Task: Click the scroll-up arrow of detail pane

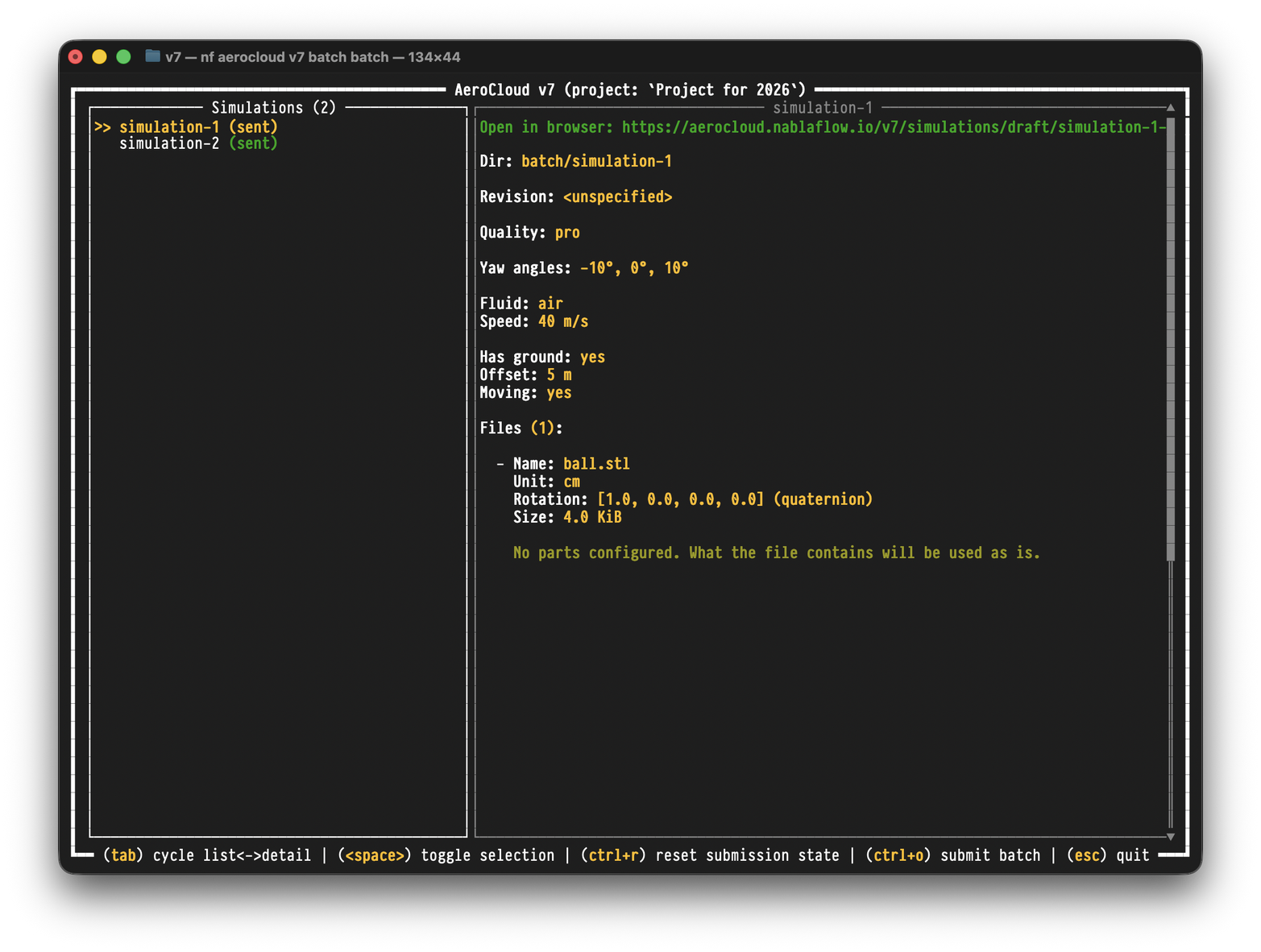Action: 1170,108
